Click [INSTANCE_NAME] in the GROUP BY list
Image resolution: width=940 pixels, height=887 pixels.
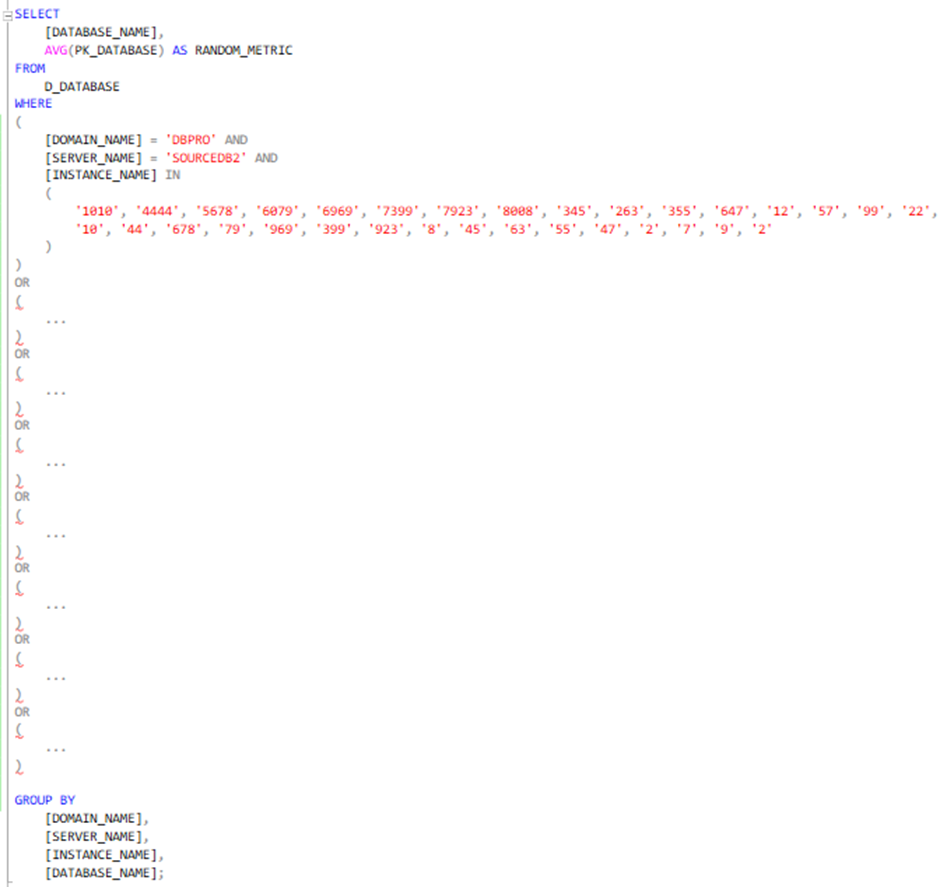coord(101,855)
